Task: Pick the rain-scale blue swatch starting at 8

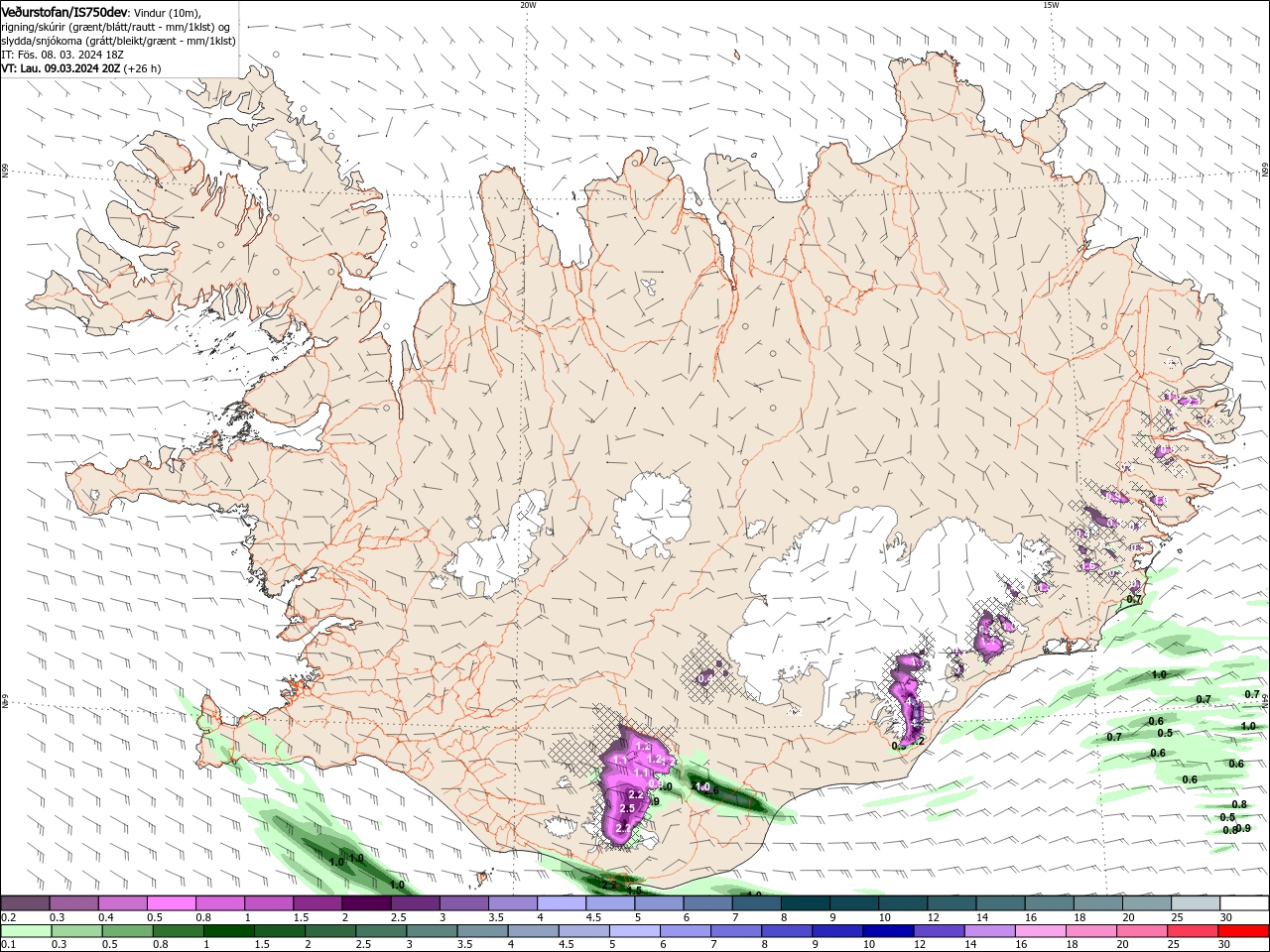Action: coord(788,931)
